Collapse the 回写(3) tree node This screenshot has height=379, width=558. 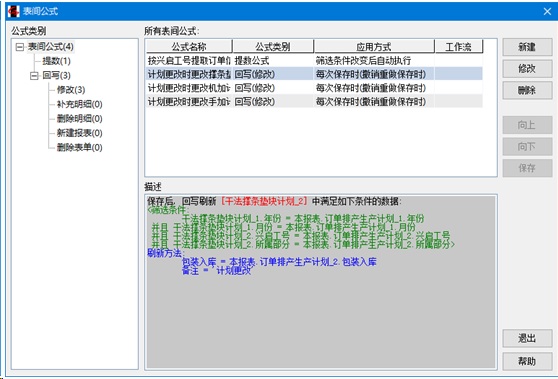point(35,75)
